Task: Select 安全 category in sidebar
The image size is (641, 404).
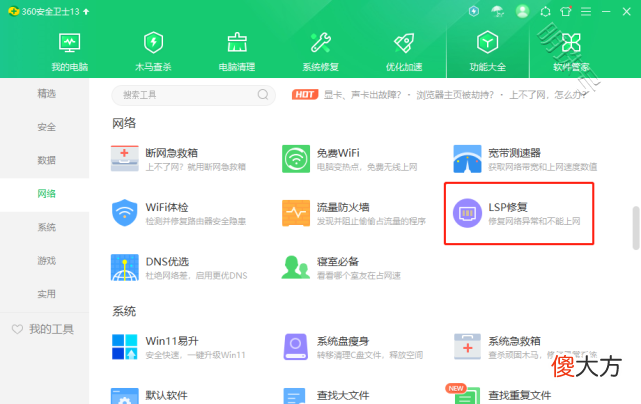Action: click(x=45, y=127)
